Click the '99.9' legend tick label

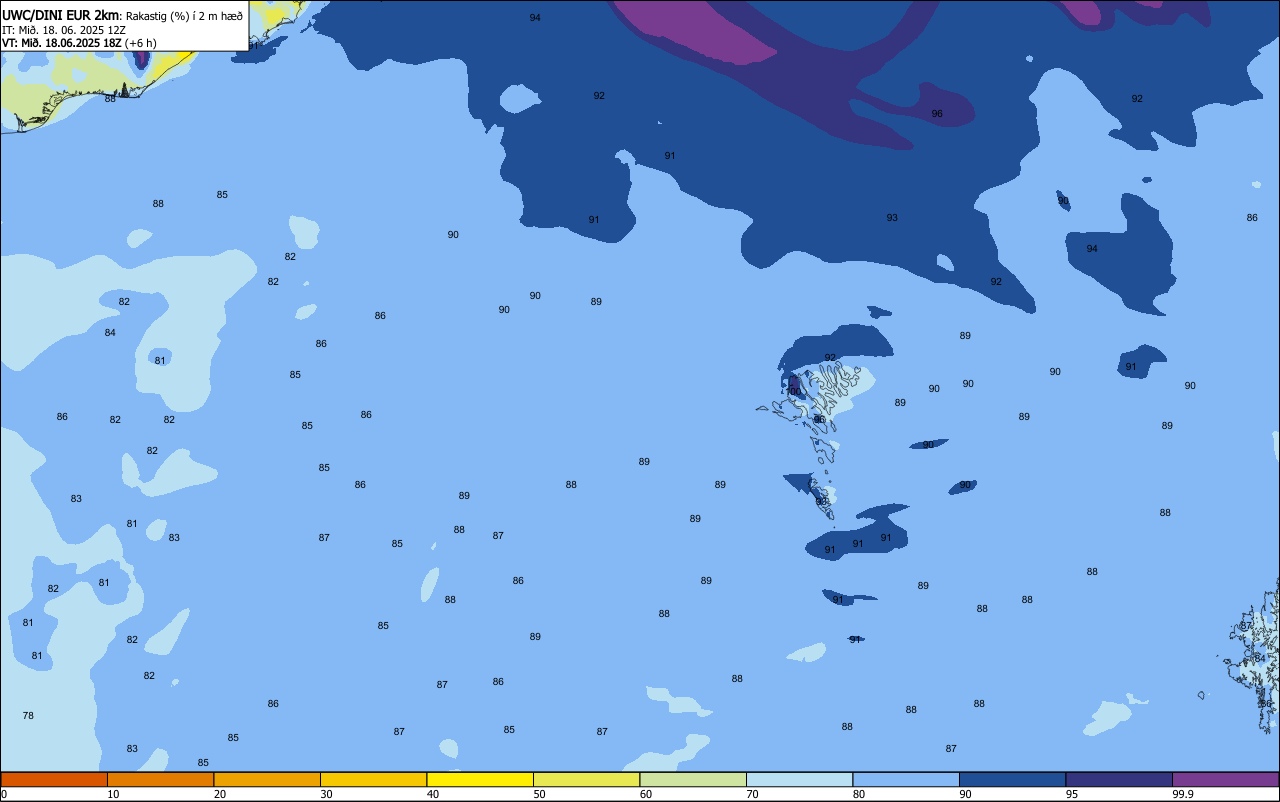click(x=1183, y=794)
